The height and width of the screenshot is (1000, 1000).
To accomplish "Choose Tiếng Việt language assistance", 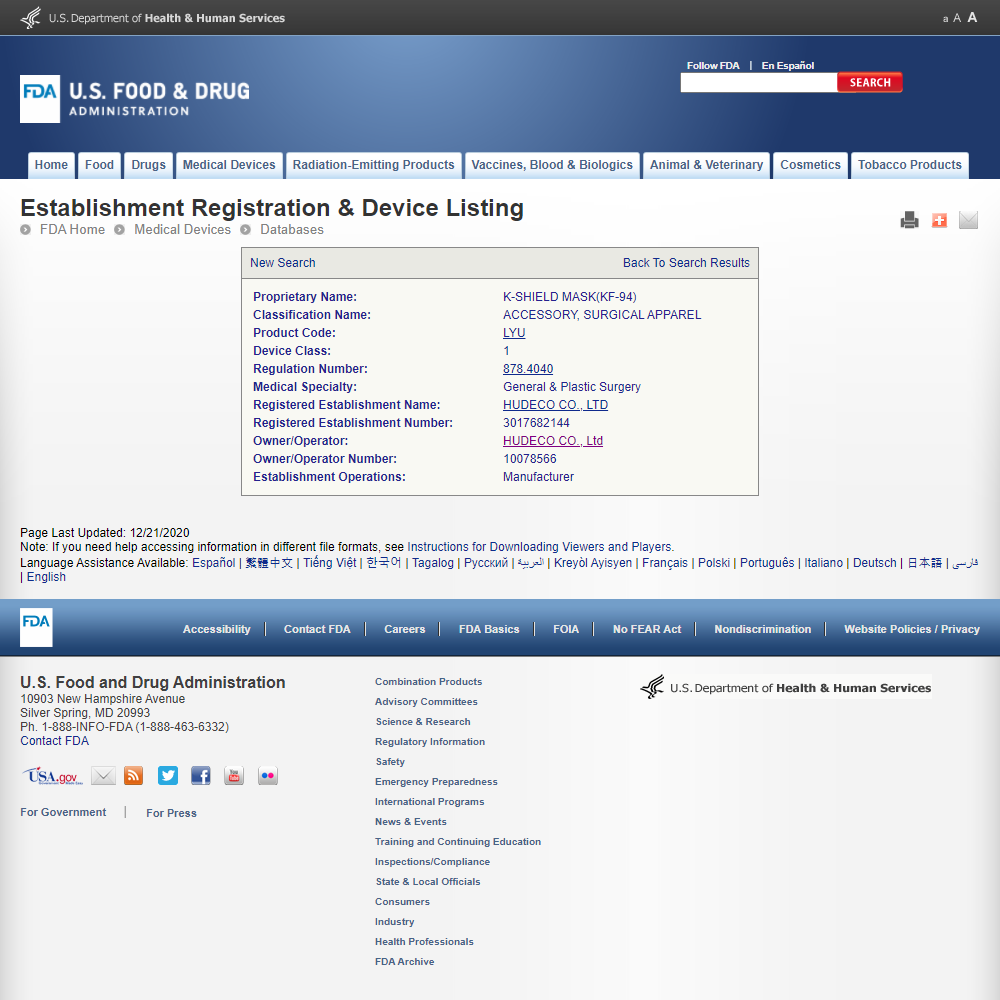I will tap(330, 562).
